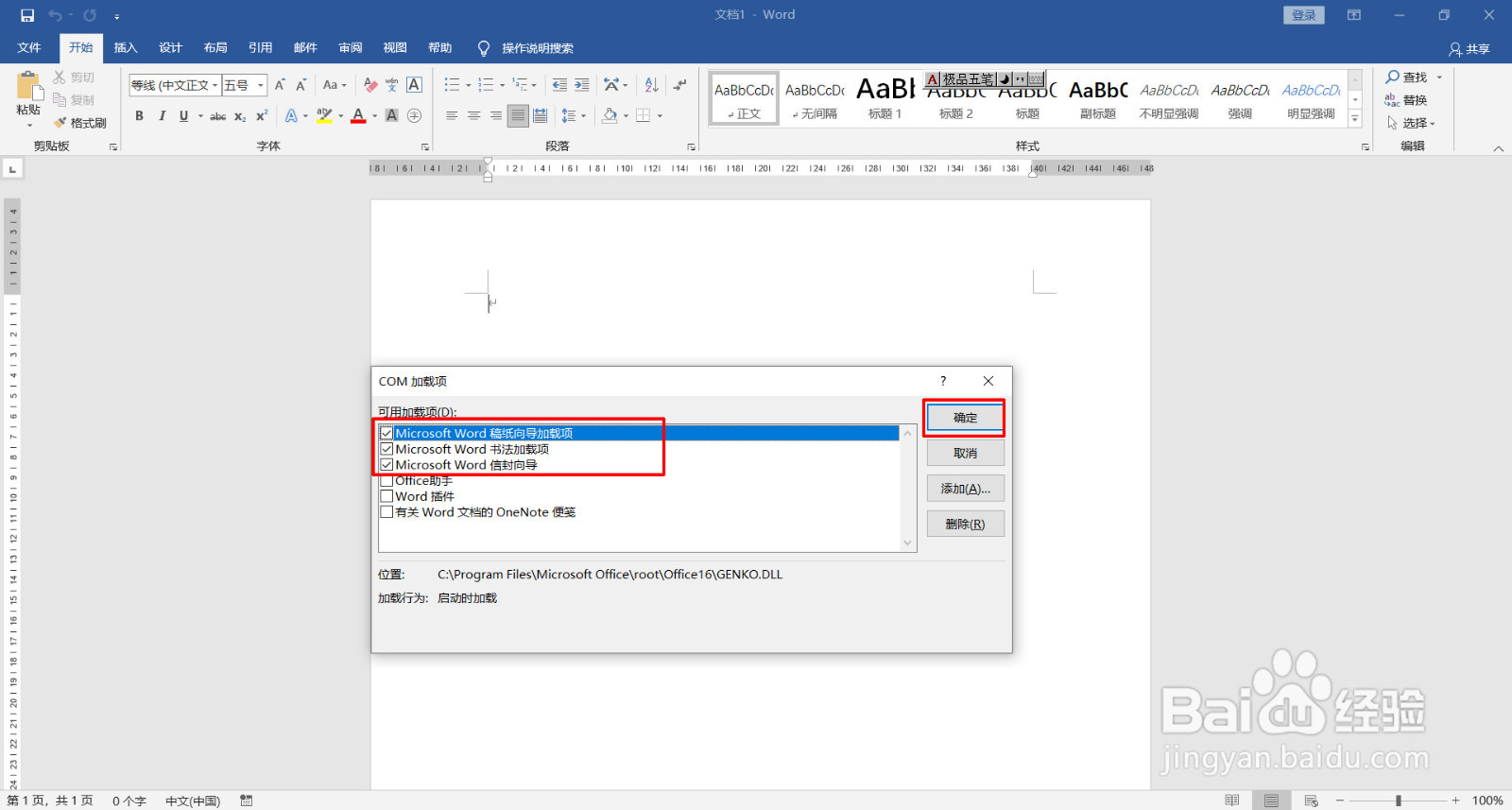
Task: Toggle Bold formatting
Action: point(139,116)
